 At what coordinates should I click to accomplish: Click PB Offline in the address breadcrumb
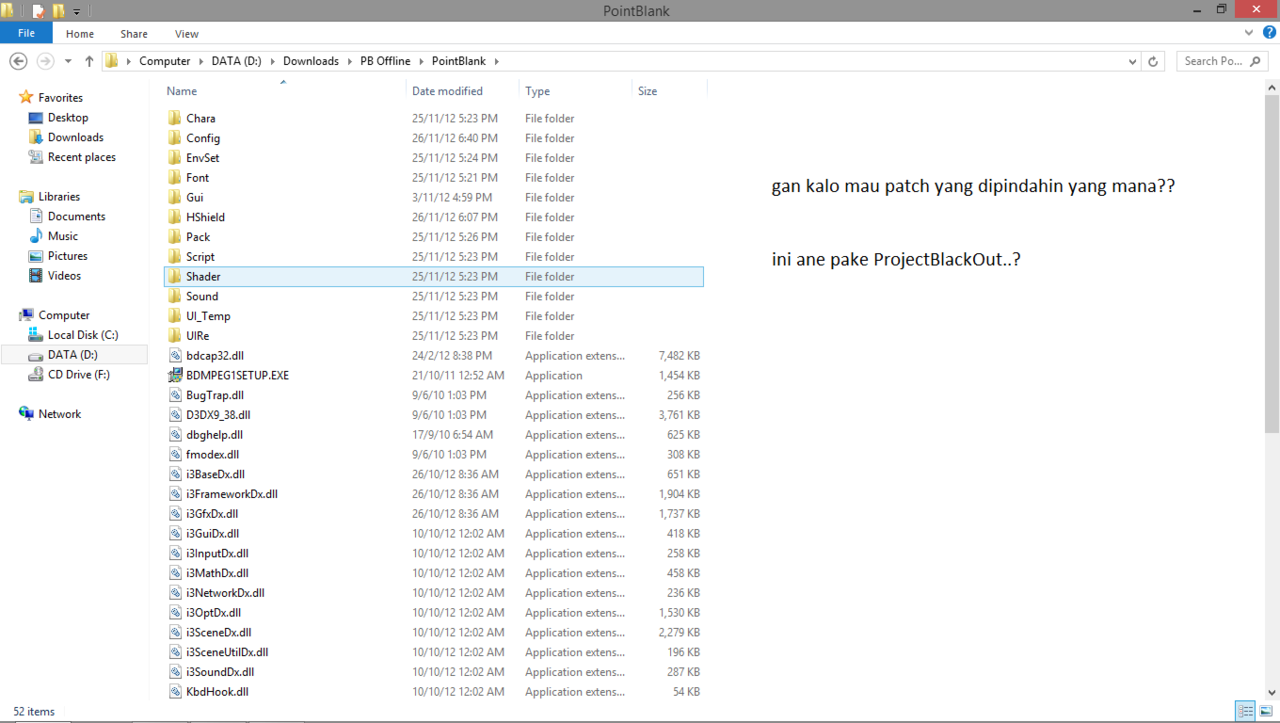[x=385, y=61]
